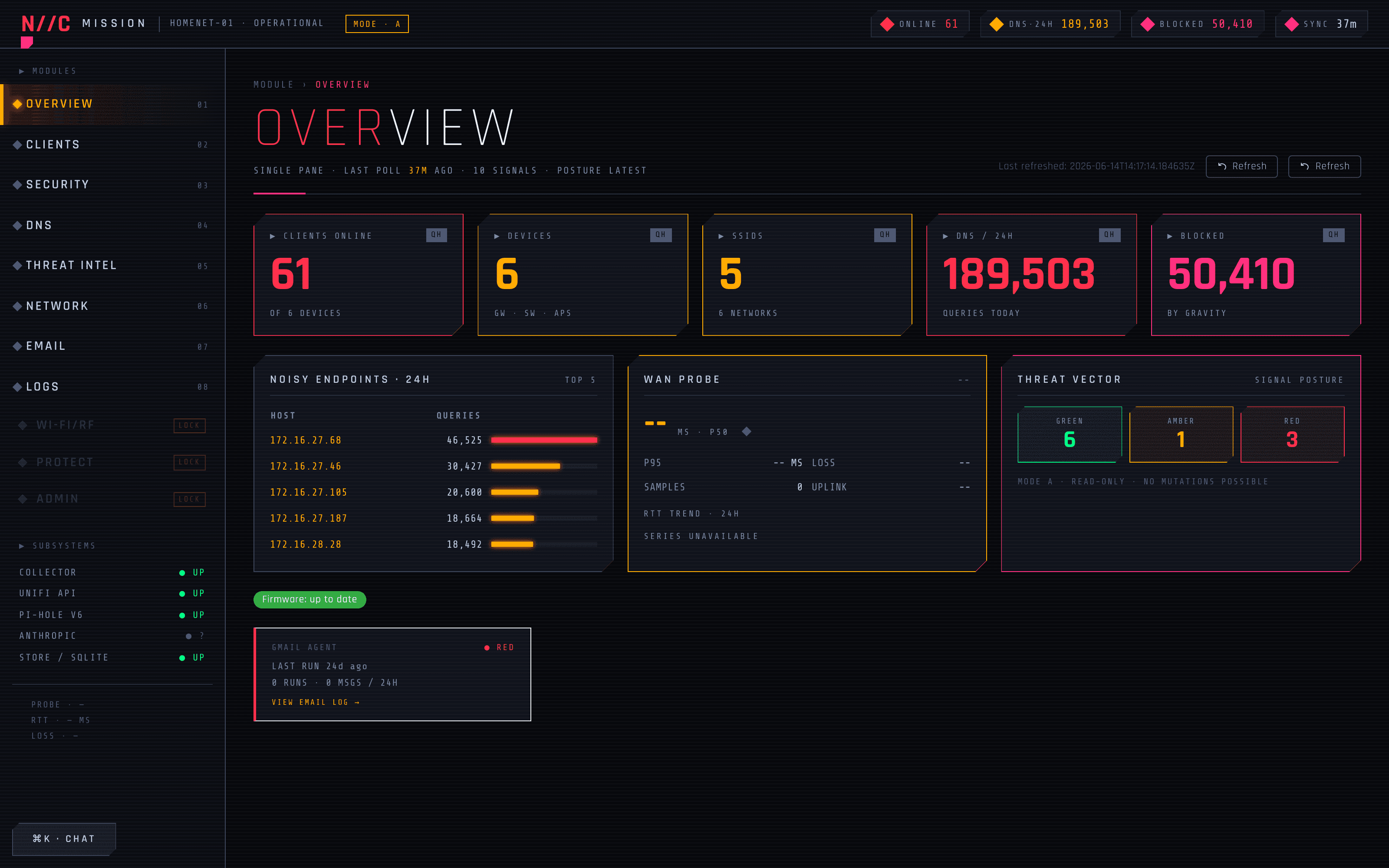Open the Logs module
The width and height of the screenshot is (1389, 868).
click(112, 387)
